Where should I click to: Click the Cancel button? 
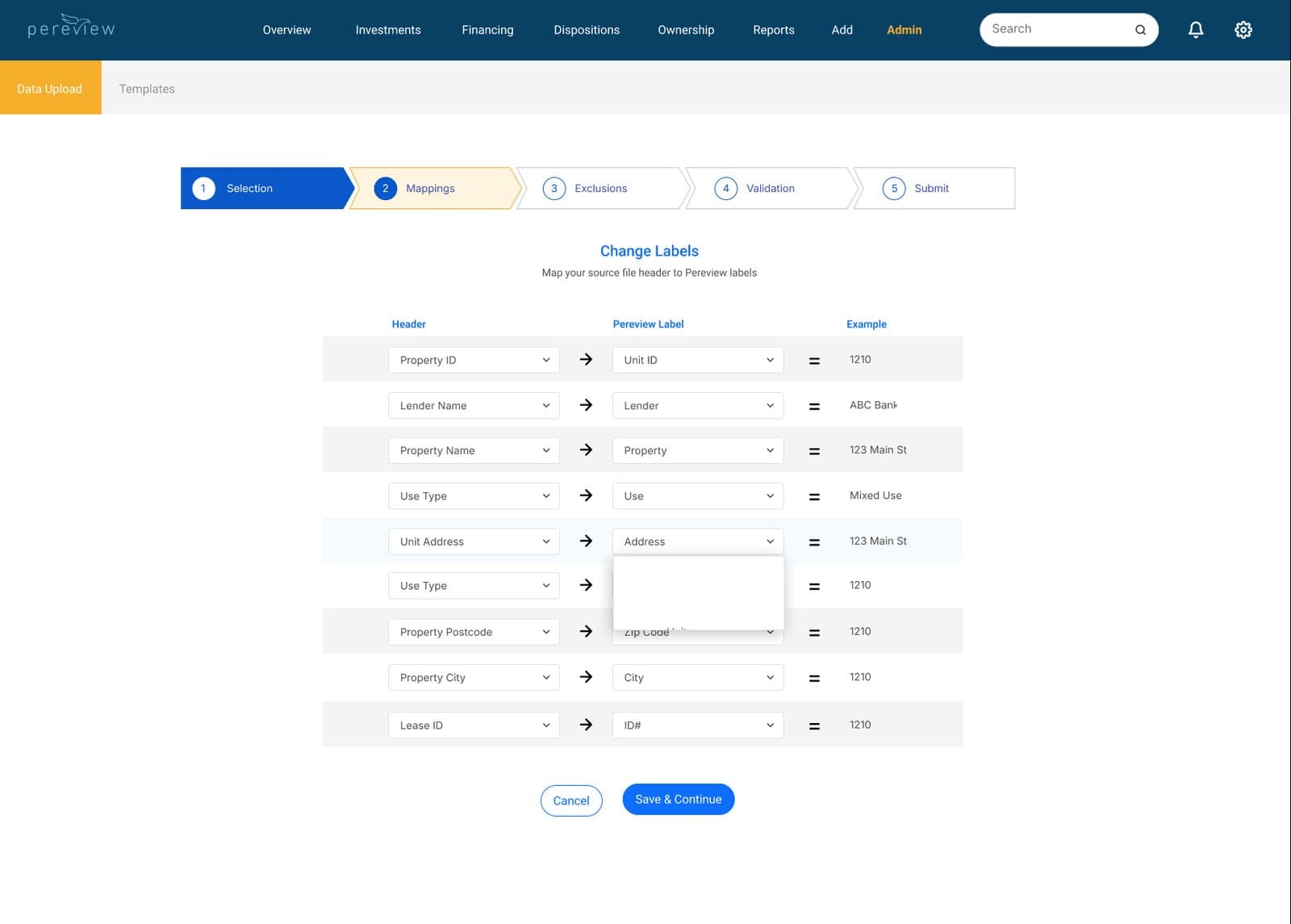pos(571,801)
